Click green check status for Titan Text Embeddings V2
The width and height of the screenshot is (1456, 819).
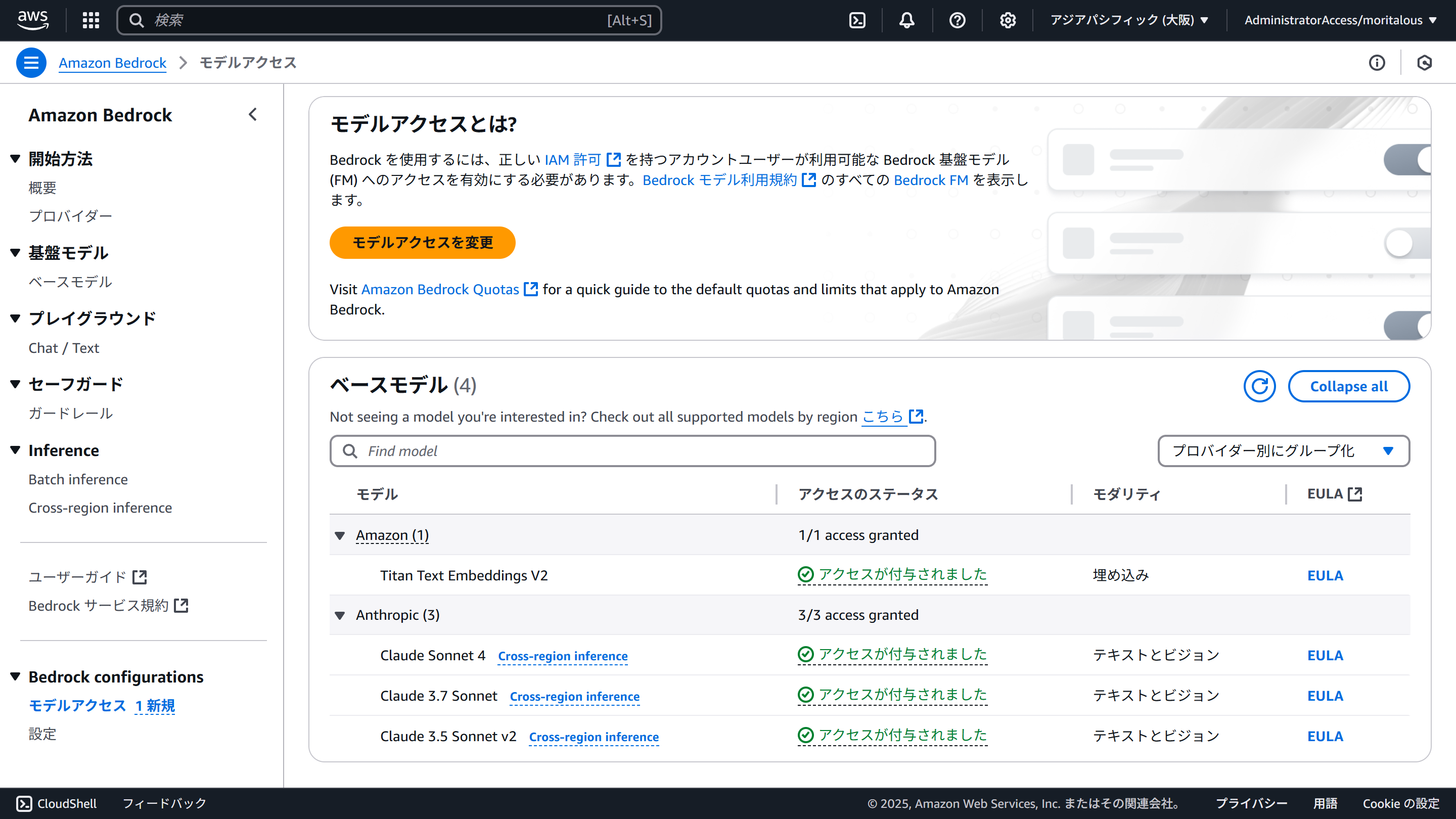pos(892,575)
